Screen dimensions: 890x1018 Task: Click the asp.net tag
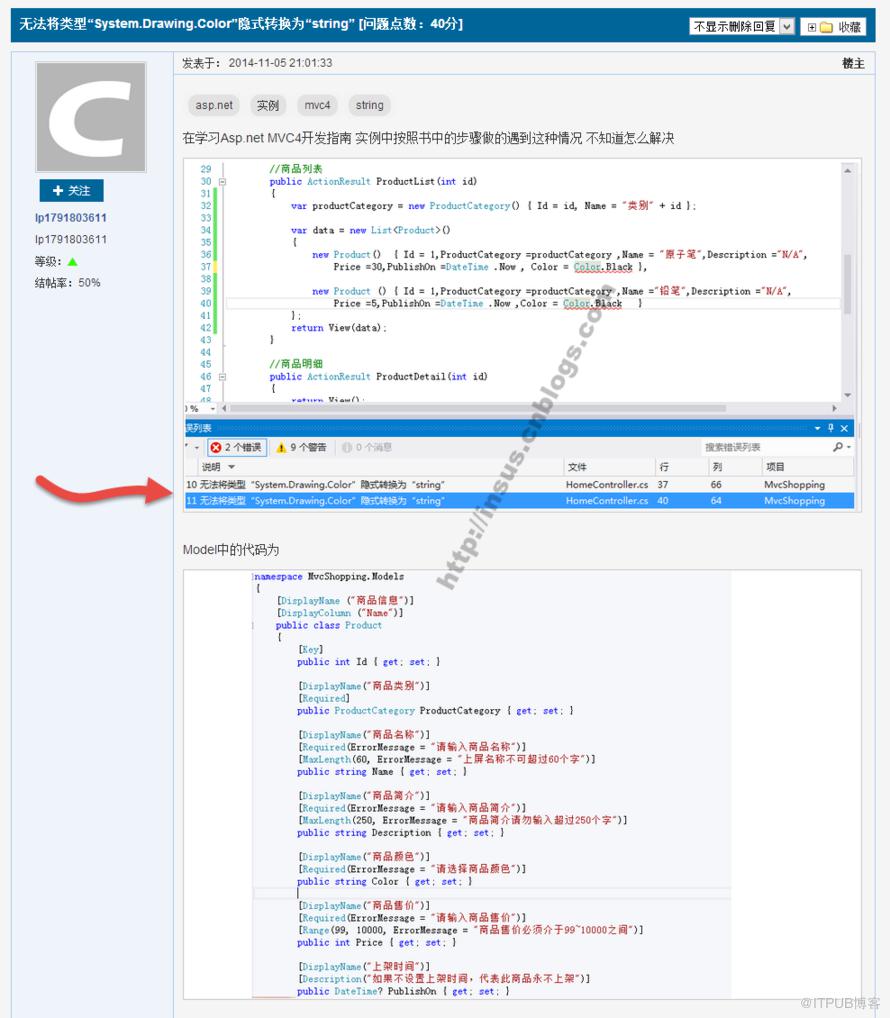tap(214, 105)
